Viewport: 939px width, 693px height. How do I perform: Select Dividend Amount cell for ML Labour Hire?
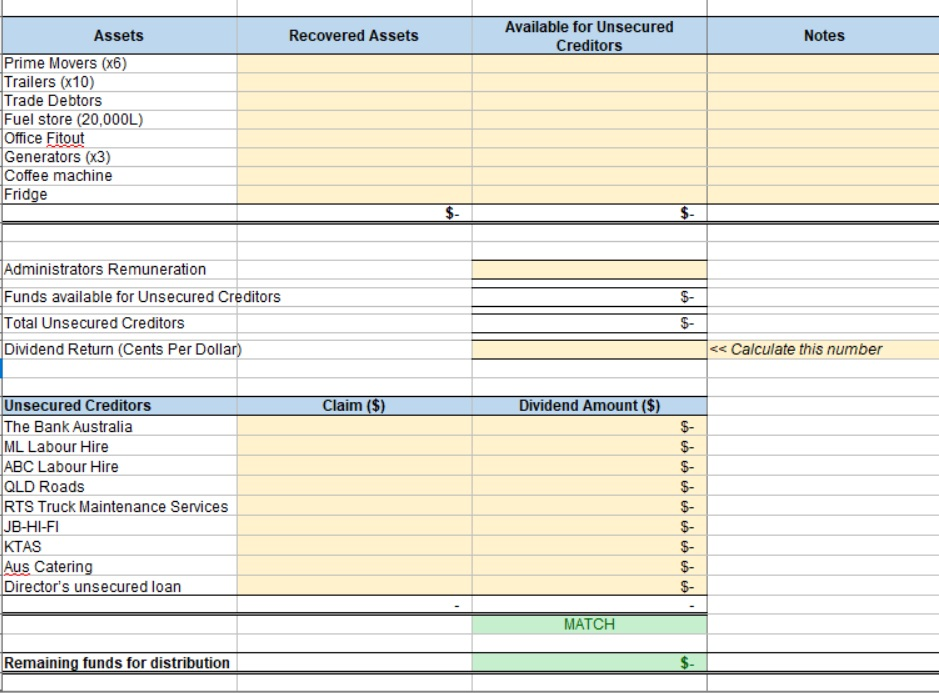tap(589, 447)
